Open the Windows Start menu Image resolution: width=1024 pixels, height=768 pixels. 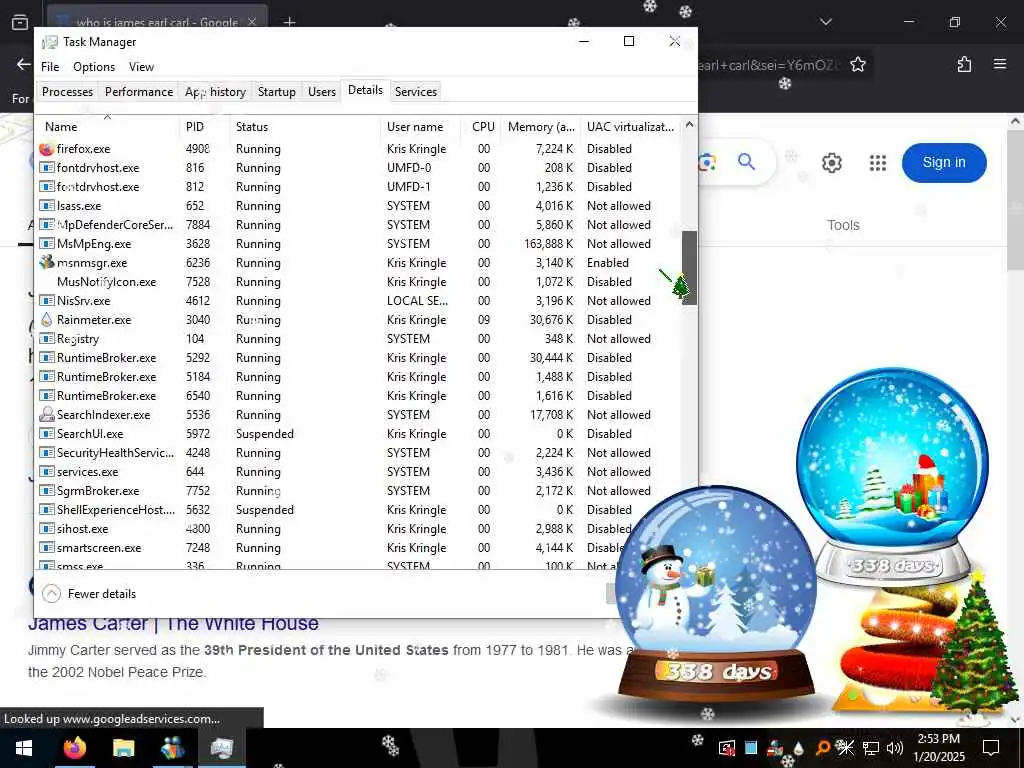(24, 748)
